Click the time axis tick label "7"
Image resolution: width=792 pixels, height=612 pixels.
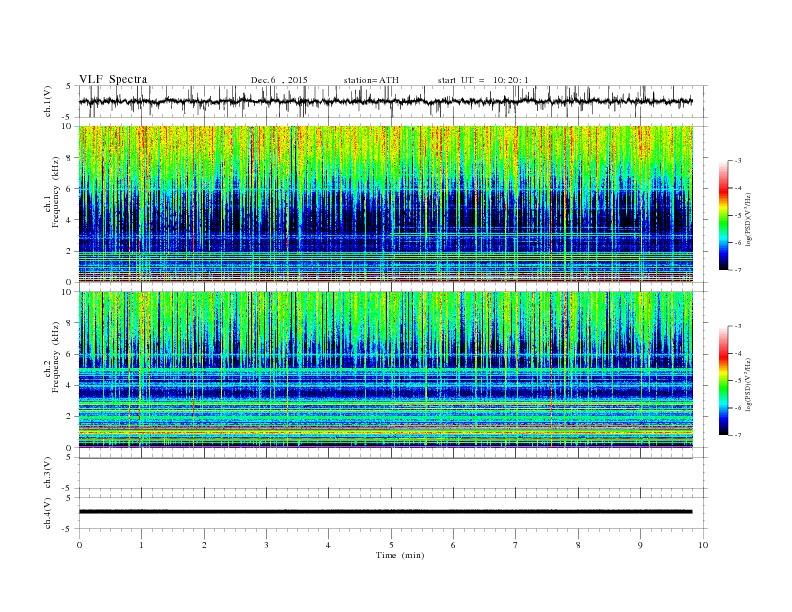pyautogui.click(x=516, y=545)
